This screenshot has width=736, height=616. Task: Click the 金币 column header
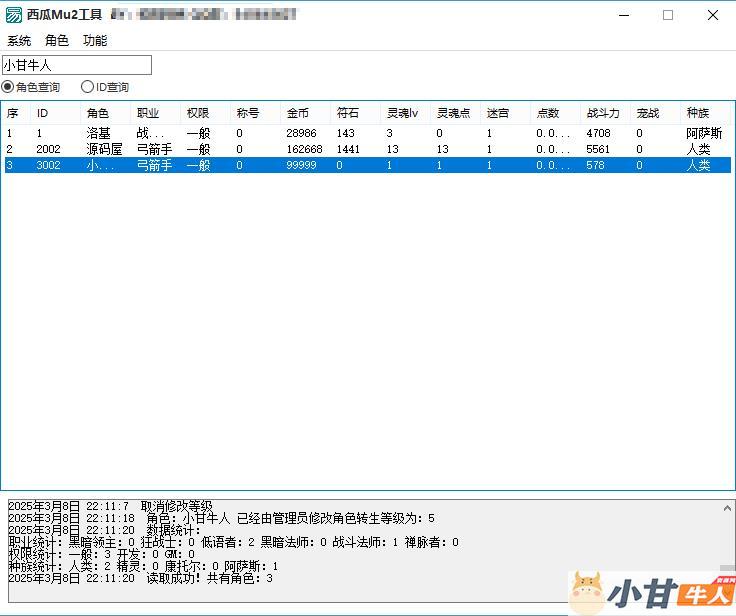point(305,113)
